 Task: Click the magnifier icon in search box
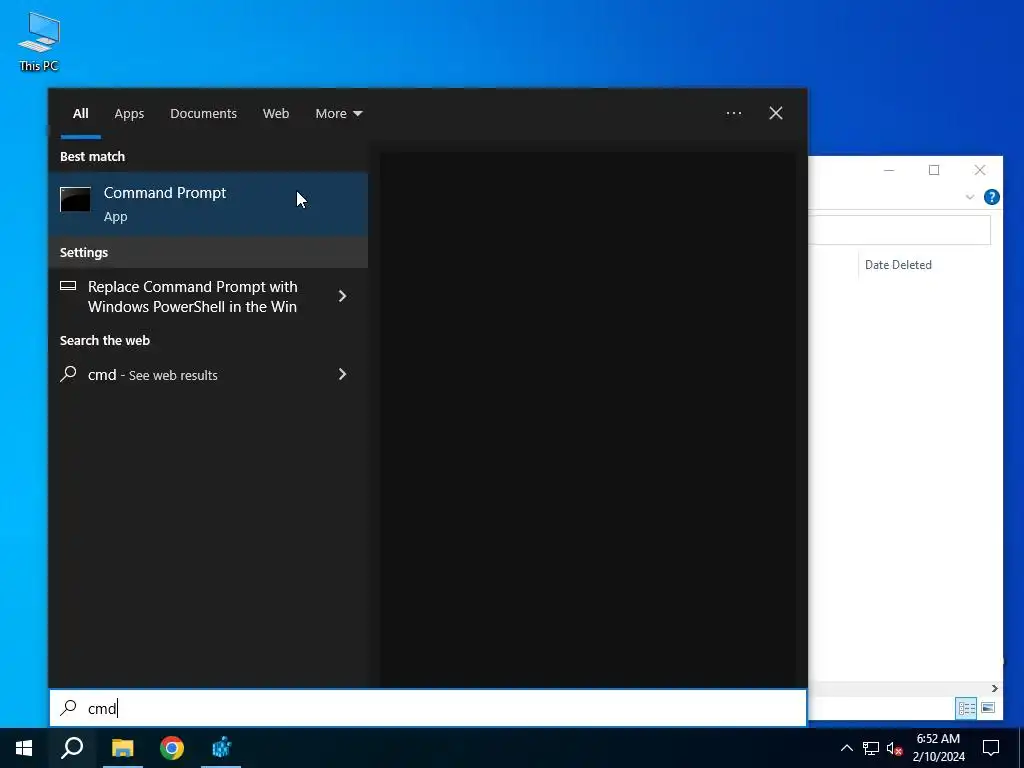pyautogui.click(x=69, y=707)
